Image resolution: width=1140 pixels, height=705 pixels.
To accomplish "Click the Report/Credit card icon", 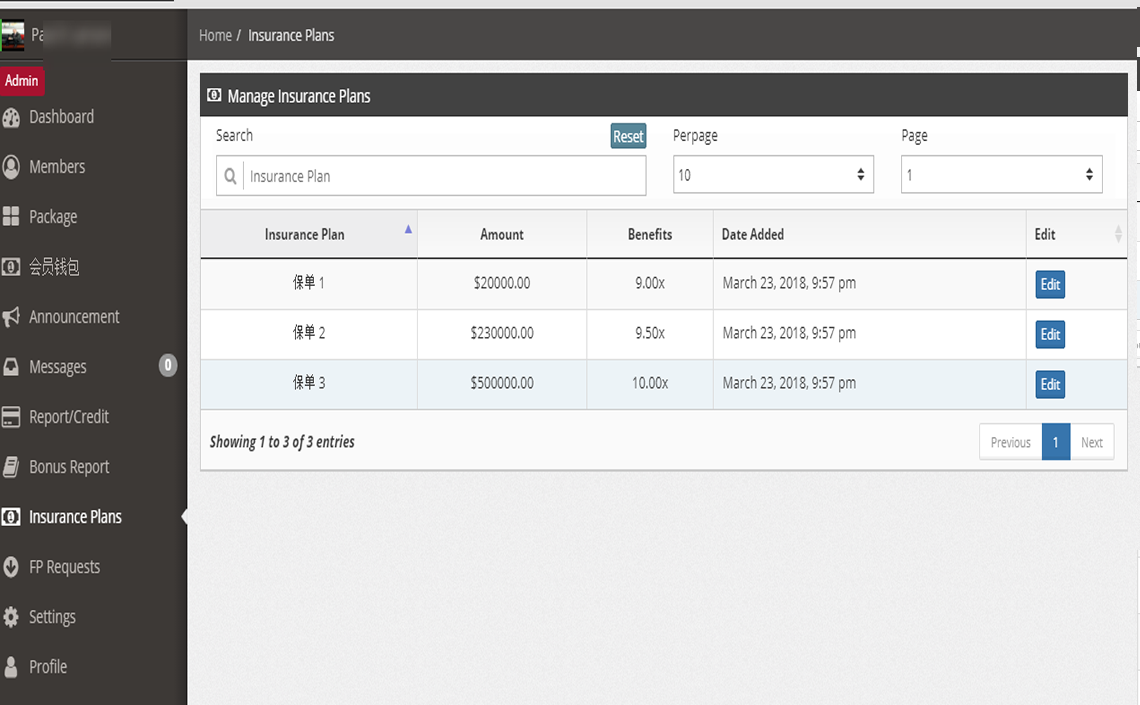I will 11,417.
